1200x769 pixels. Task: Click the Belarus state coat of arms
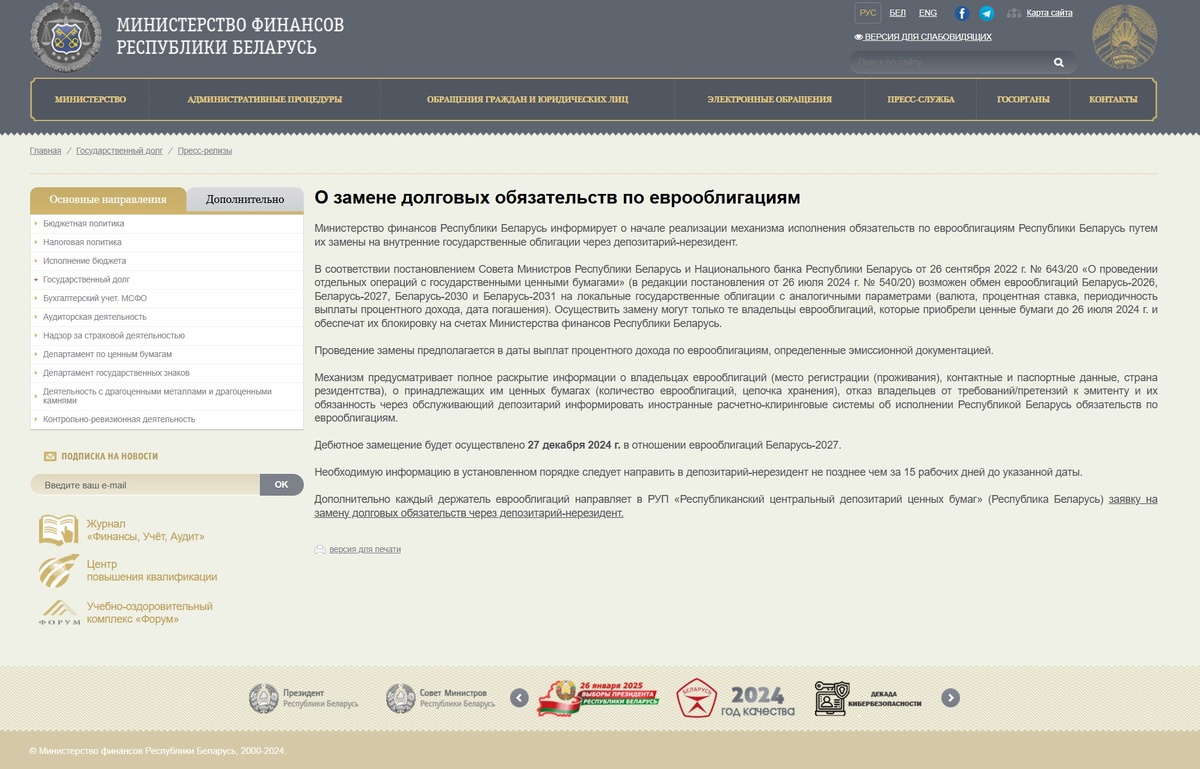tap(1126, 37)
